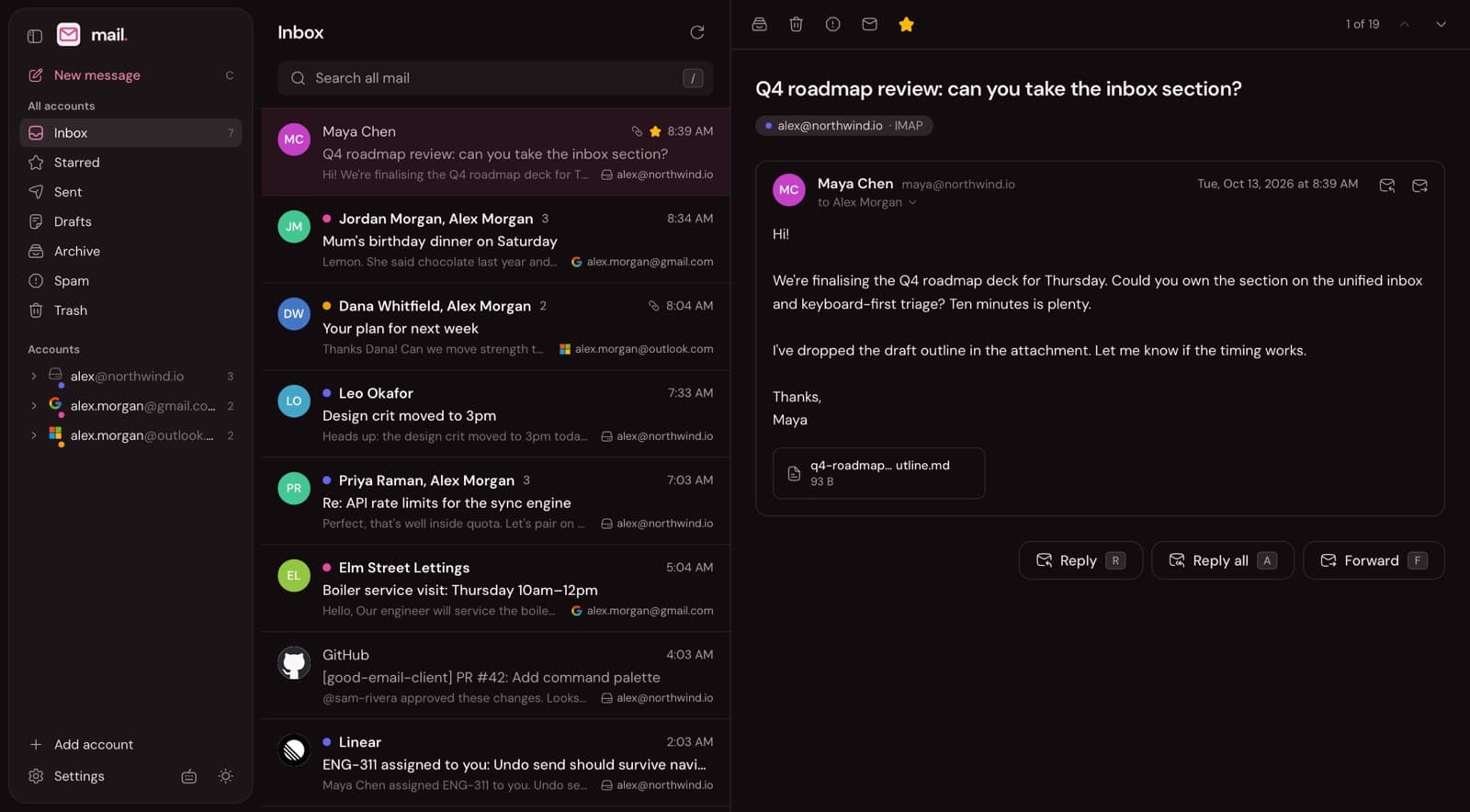Open the 'Mum's birthday dinner on Saturday' email
This screenshot has width=1470, height=812.
pyautogui.click(x=495, y=240)
